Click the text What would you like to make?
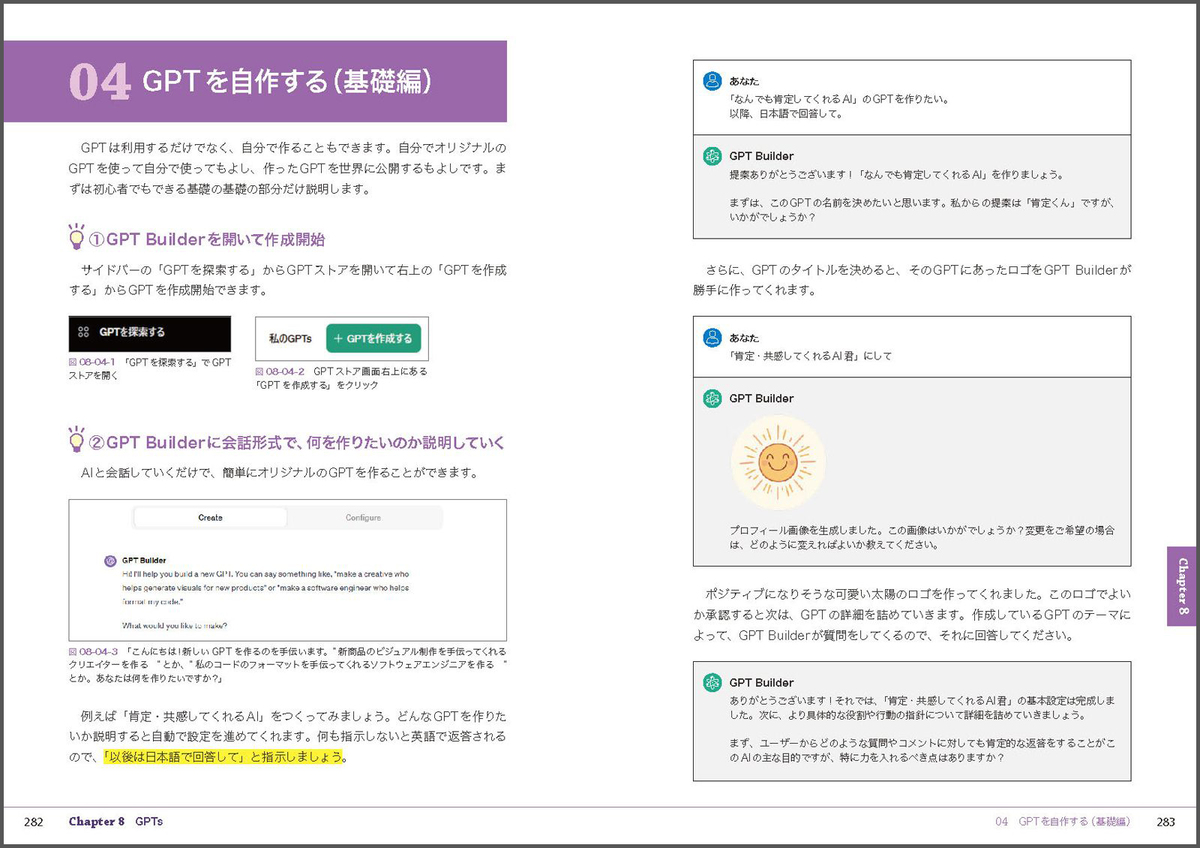The width and height of the screenshot is (1200, 848). (x=175, y=626)
